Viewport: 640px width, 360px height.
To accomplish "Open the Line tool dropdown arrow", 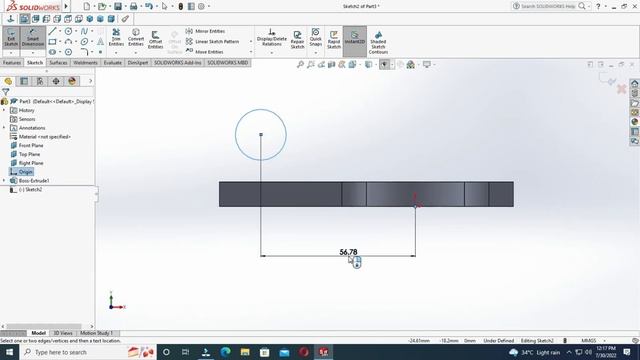I will (60, 31).
